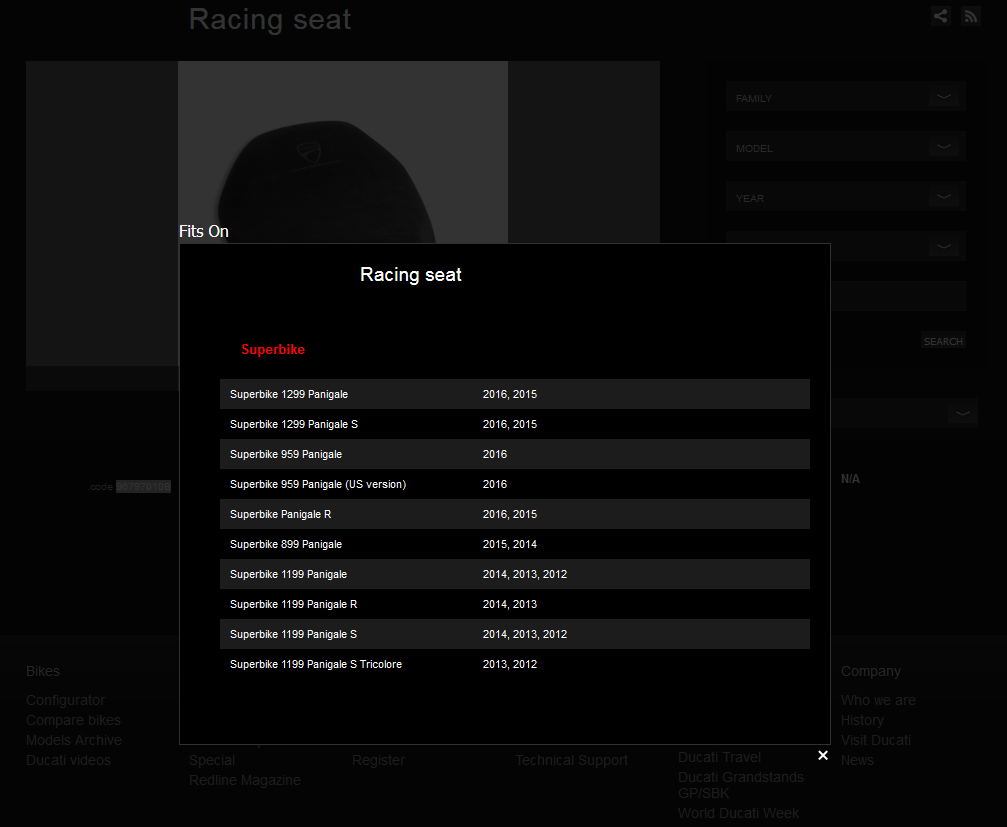1007x827 pixels.
Task: Open Redline Magazine link
Action: [245, 780]
